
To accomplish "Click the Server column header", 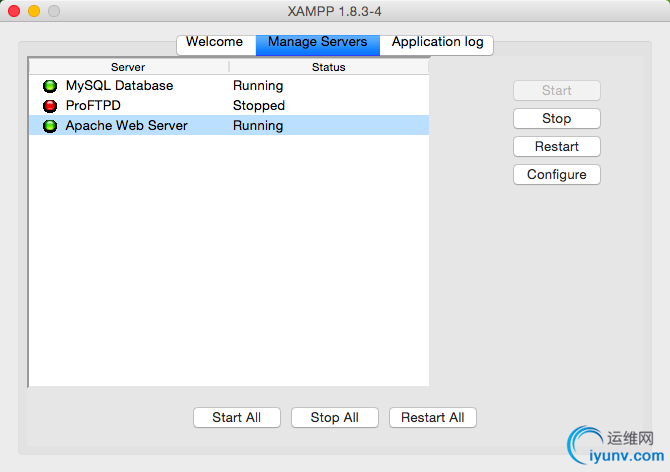I will click(x=128, y=67).
